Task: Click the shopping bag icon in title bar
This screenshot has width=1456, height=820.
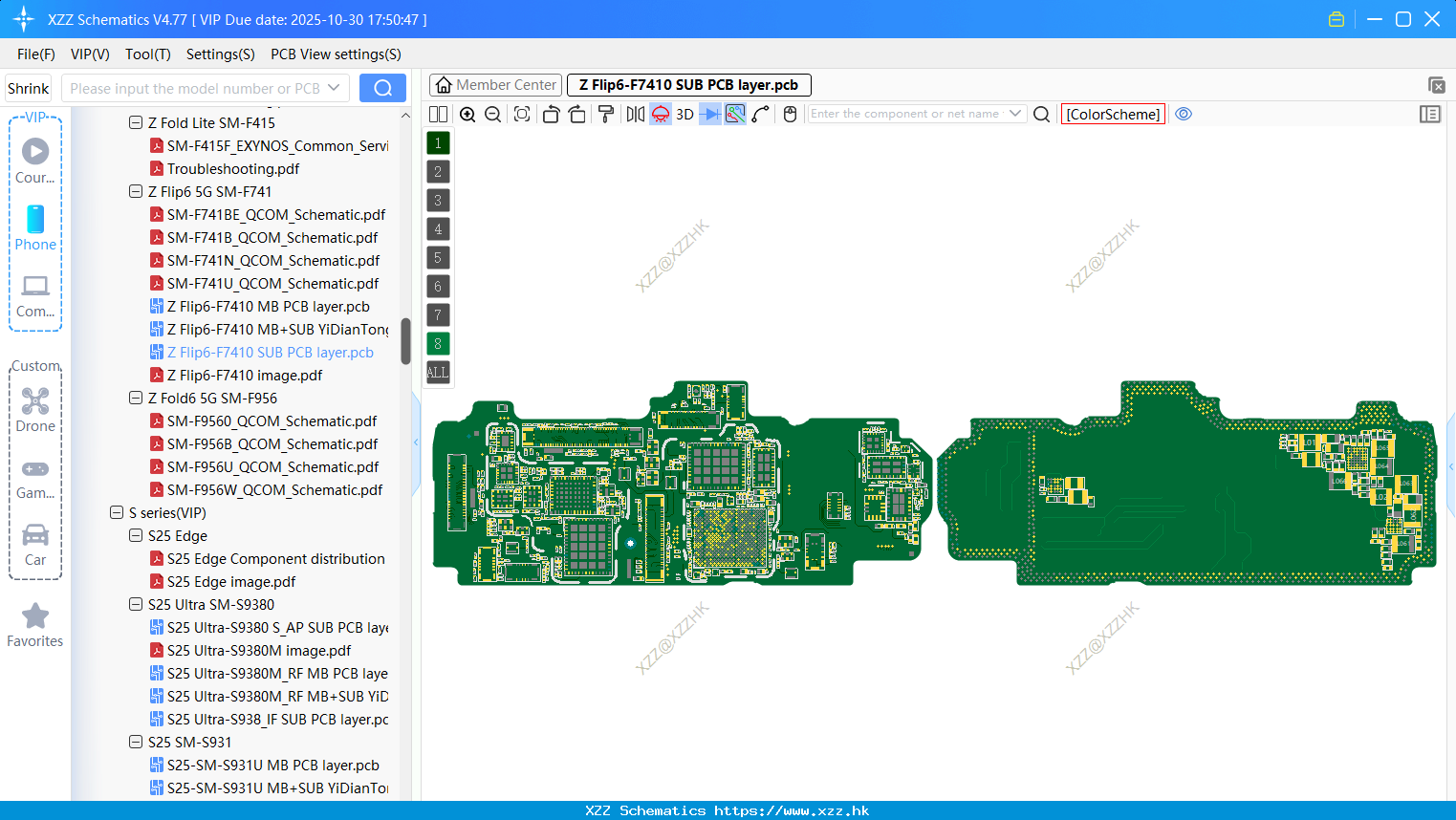Action: tap(1336, 19)
